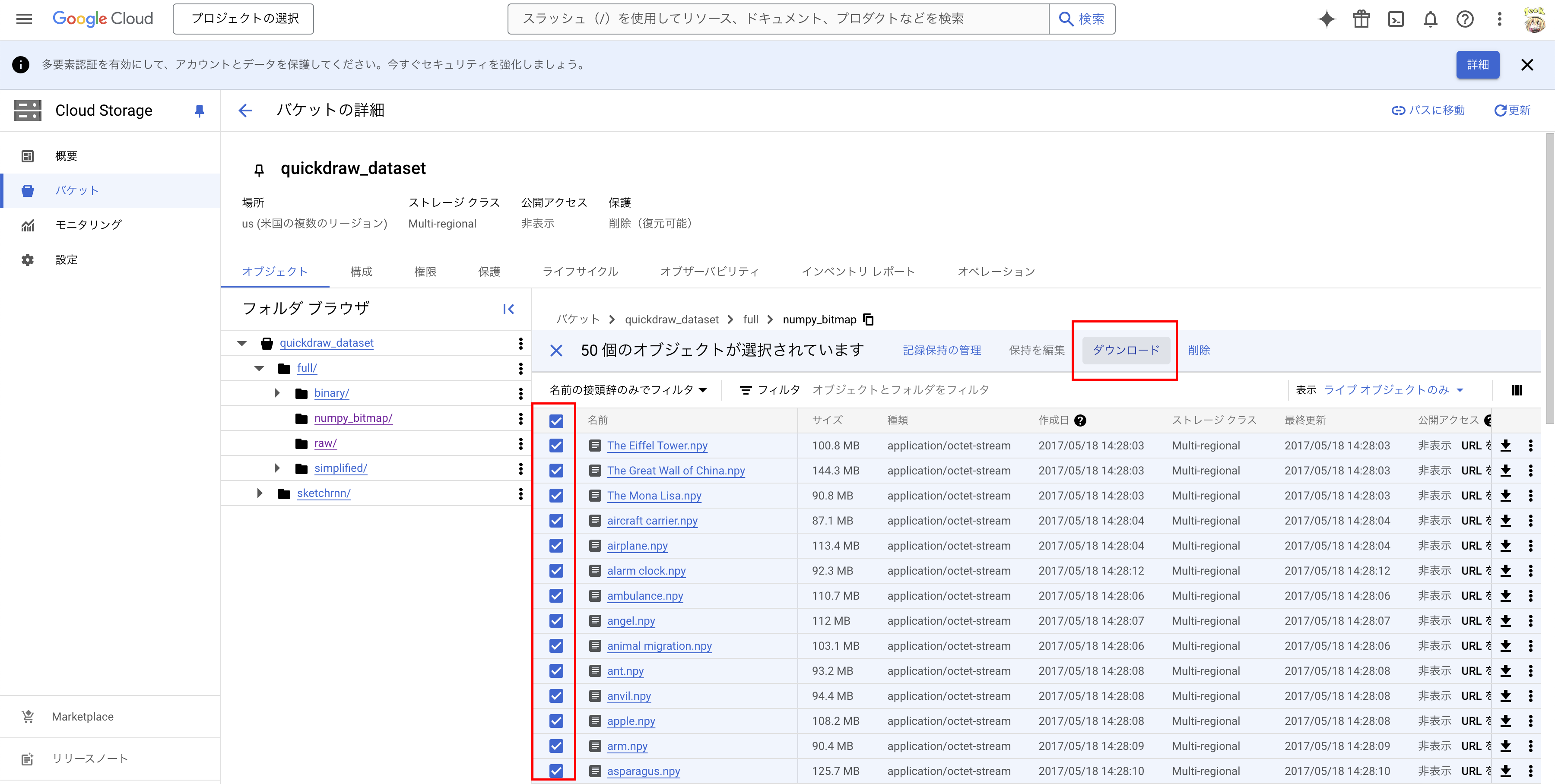Pin the Cloud Storage section
This screenshot has width=1555, height=784.
(x=199, y=111)
